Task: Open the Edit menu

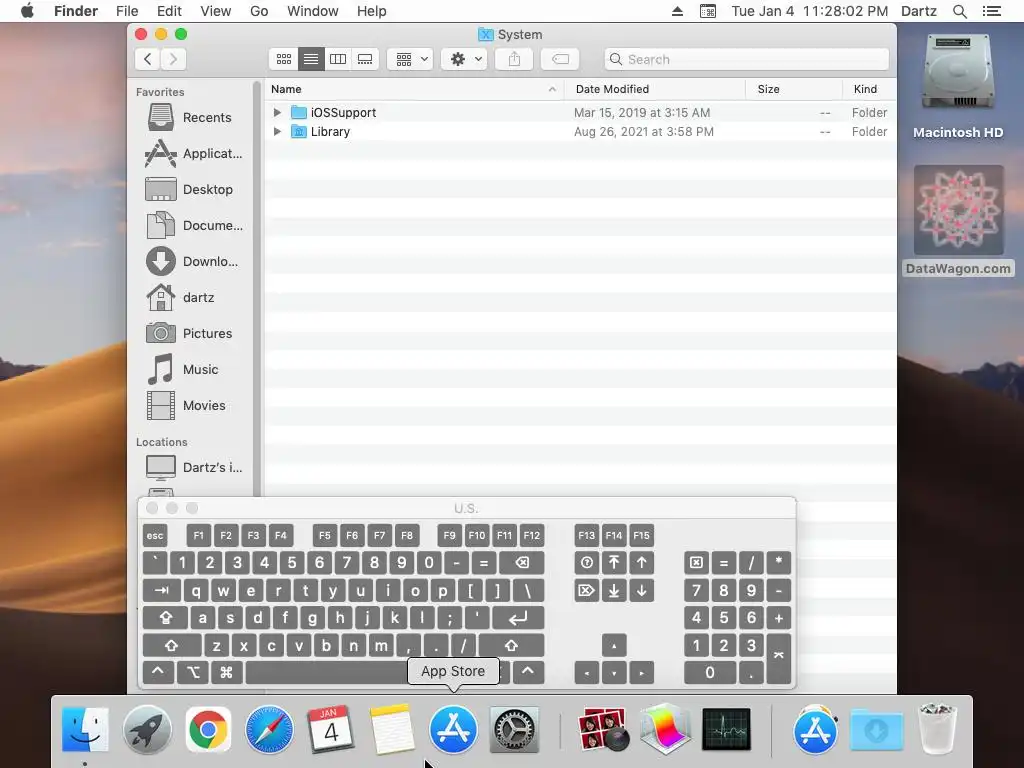Action: [169, 11]
